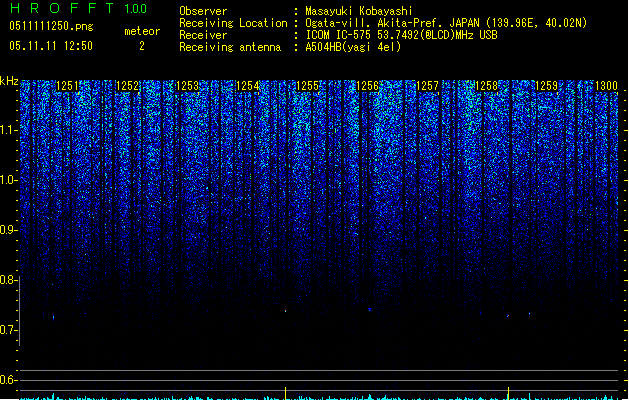The height and width of the screenshot is (400, 629).
Task: Click the date stamp 05.11.11 12:50
Action: coord(51,46)
